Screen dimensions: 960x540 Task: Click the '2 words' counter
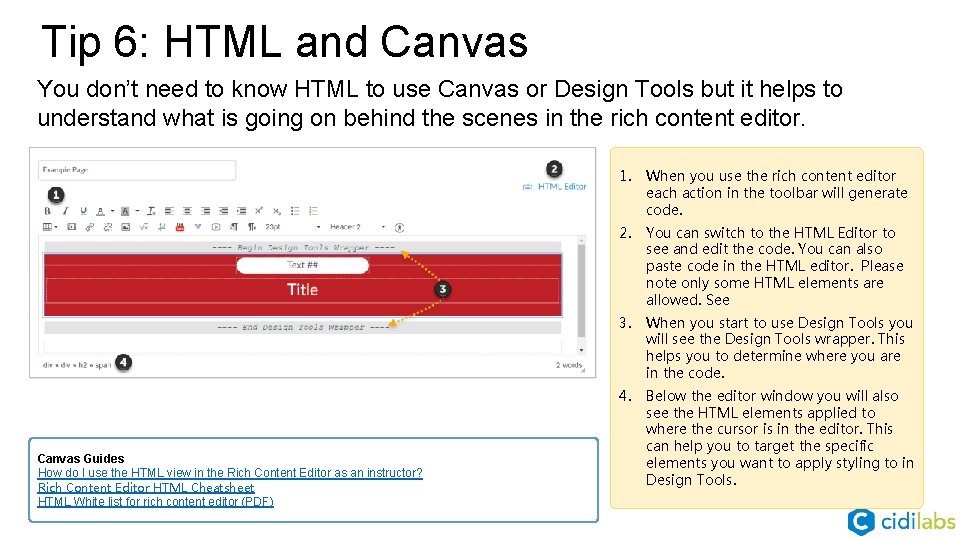pos(569,365)
